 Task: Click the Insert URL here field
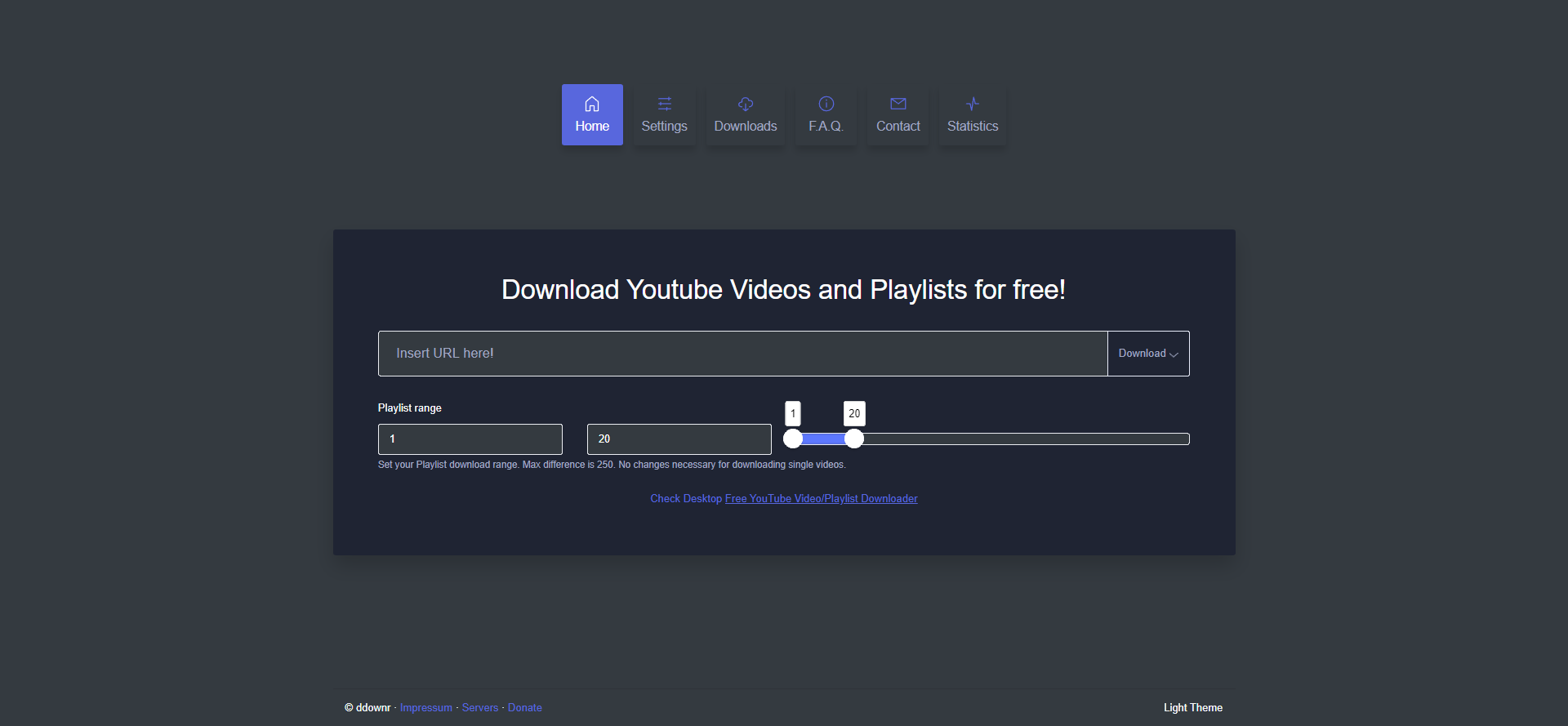(743, 354)
